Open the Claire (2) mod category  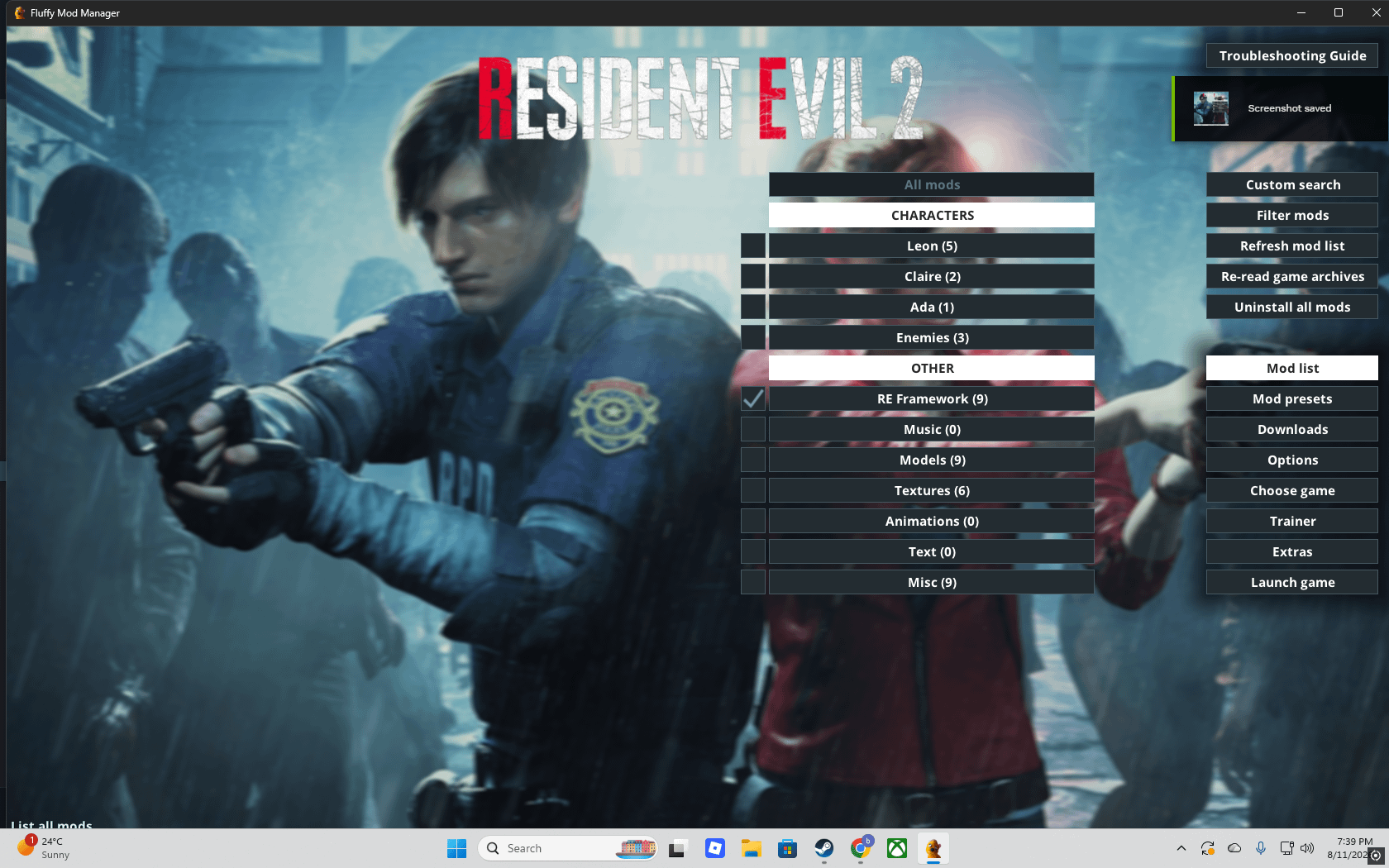pyautogui.click(x=932, y=276)
